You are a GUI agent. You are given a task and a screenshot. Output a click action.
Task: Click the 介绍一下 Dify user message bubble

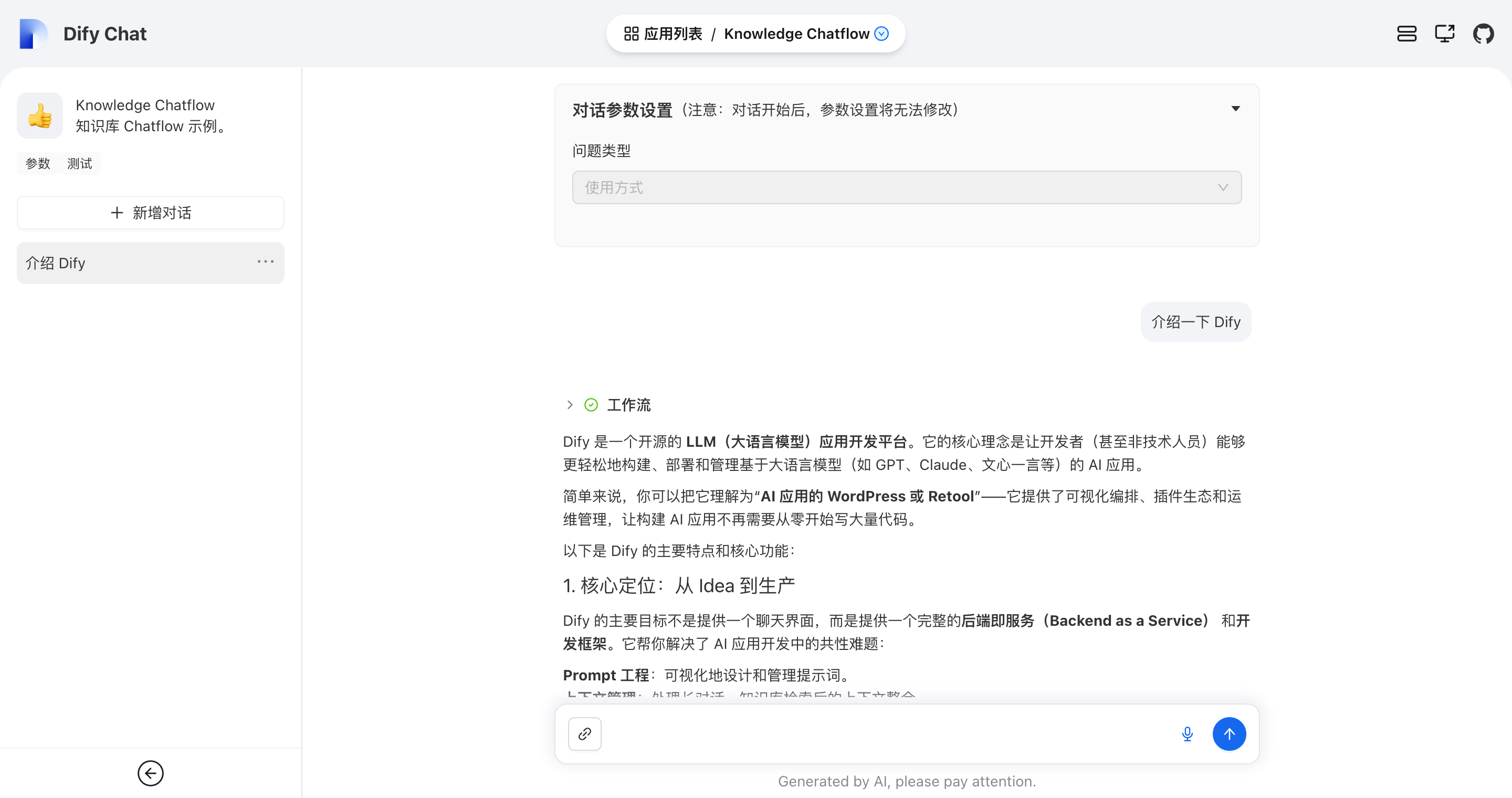pos(1195,321)
